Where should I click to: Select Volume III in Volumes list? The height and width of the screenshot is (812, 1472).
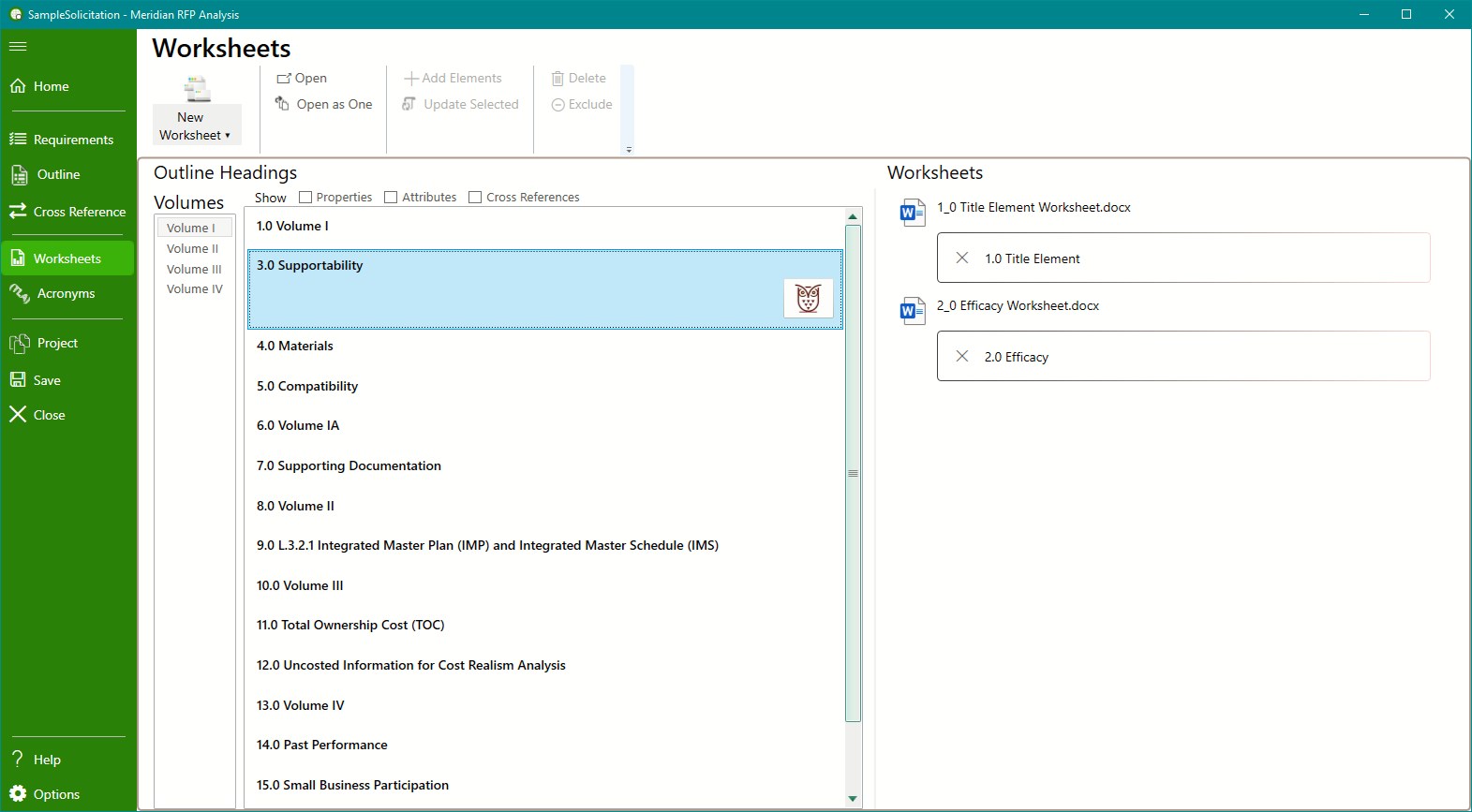click(x=194, y=269)
